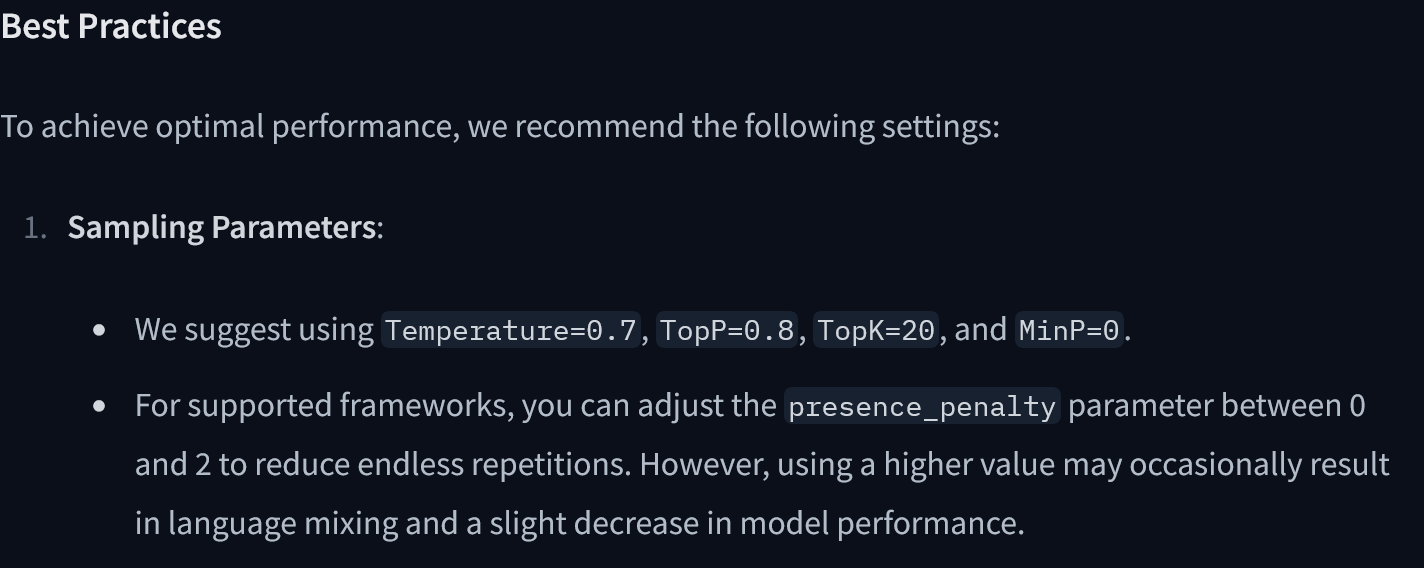This screenshot has height=568, width=1424.
Task: Click the TopK=20 inline code
Action: (x=876, y=330)
